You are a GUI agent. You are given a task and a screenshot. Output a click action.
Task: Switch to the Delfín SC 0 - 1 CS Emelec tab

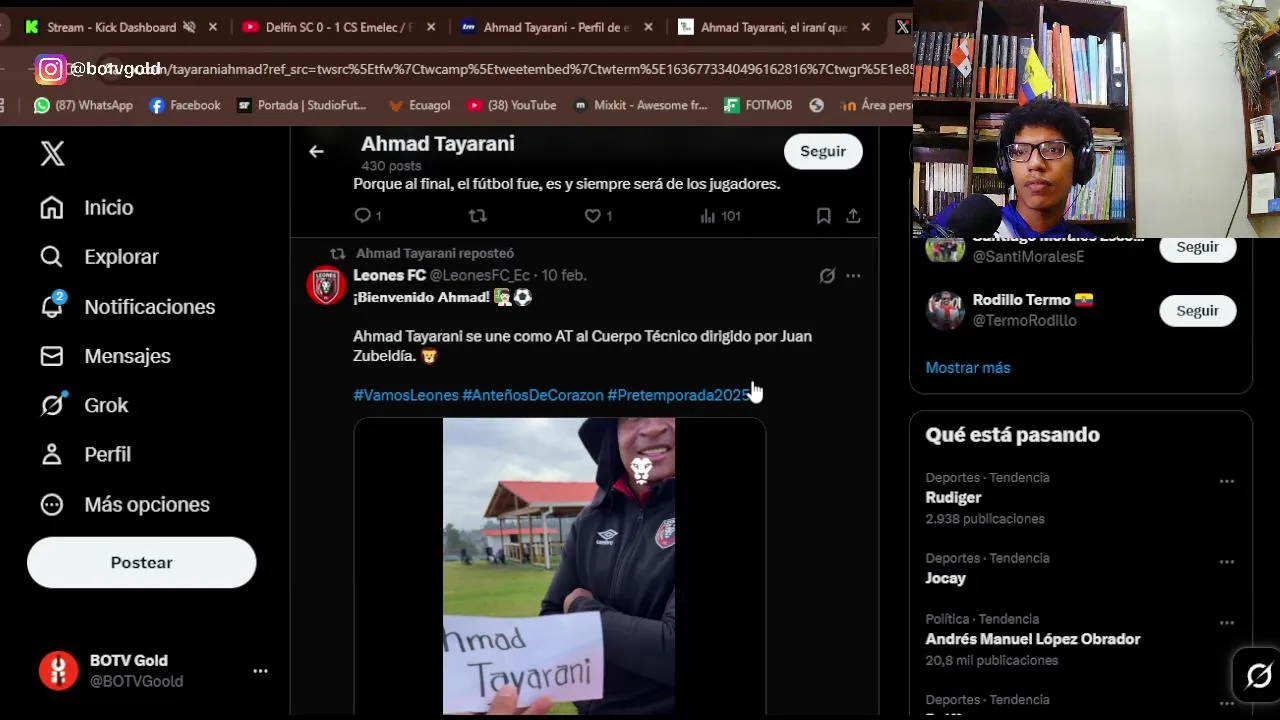(x=338, y=27)
